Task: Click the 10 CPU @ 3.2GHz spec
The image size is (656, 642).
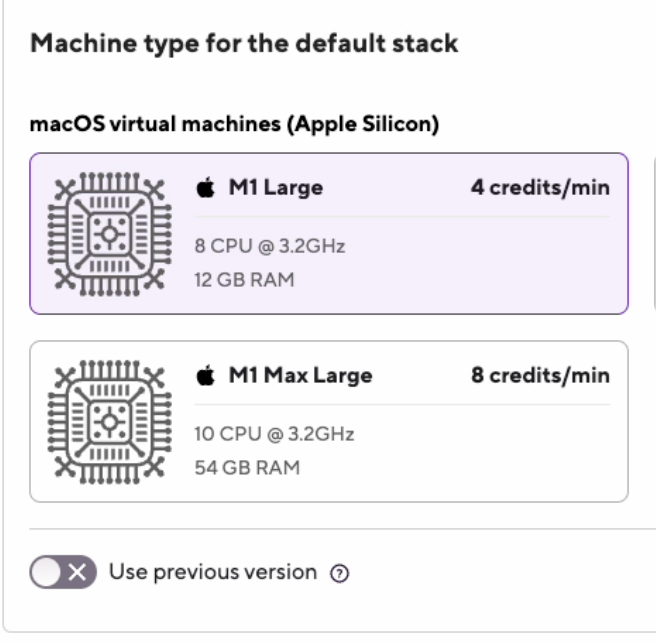Action: 274,434
